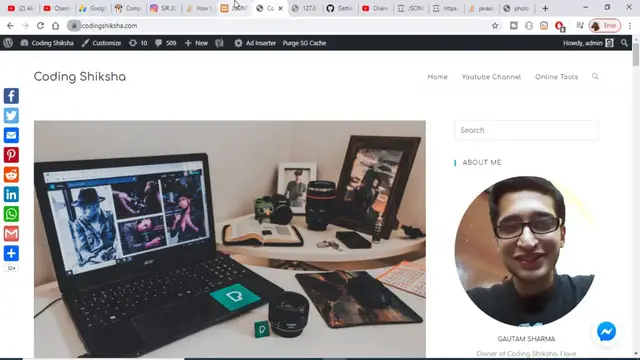Share page on Facebook sidebar icon
The image size is (640, 360).
coord(11,96)
